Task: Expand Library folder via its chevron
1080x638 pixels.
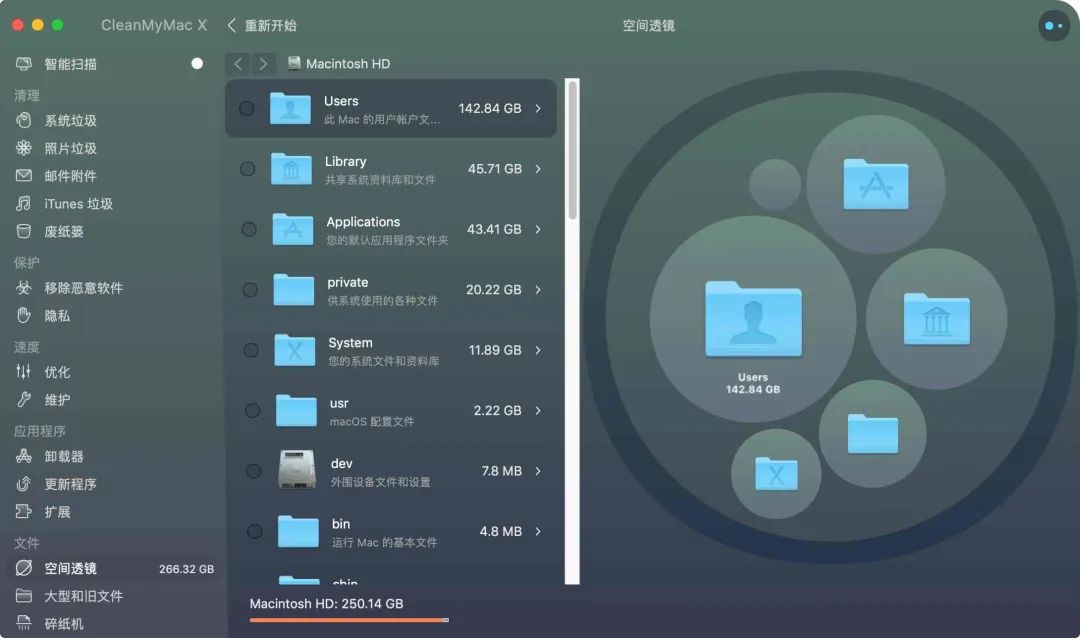Action: pyautogui.click(x=538, y=169)
